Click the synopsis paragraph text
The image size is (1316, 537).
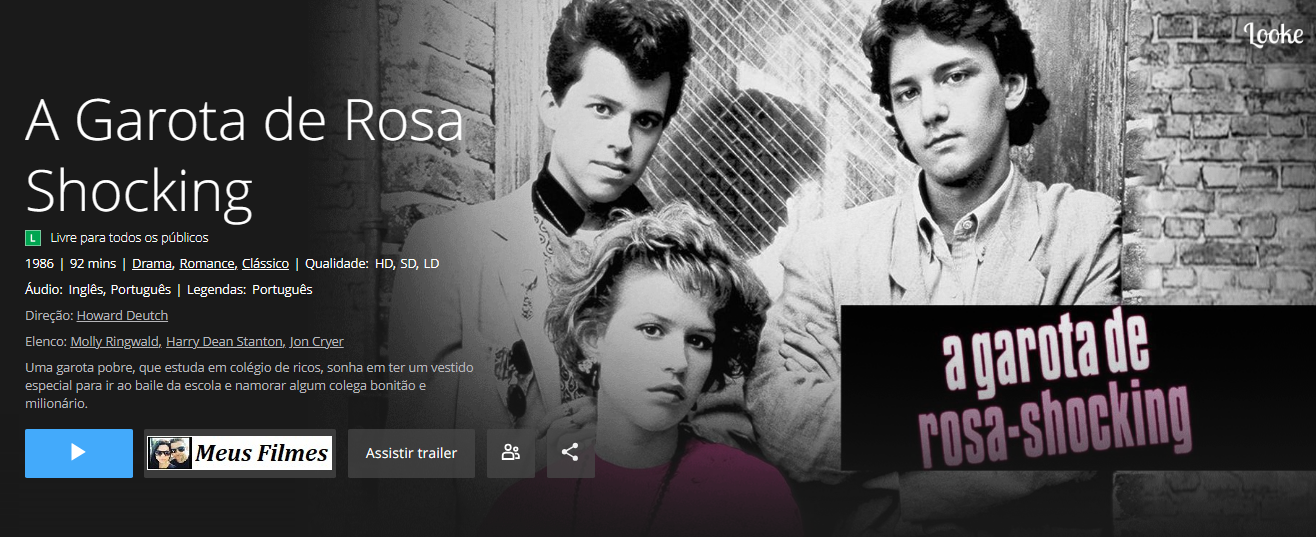tap(250, 386)
